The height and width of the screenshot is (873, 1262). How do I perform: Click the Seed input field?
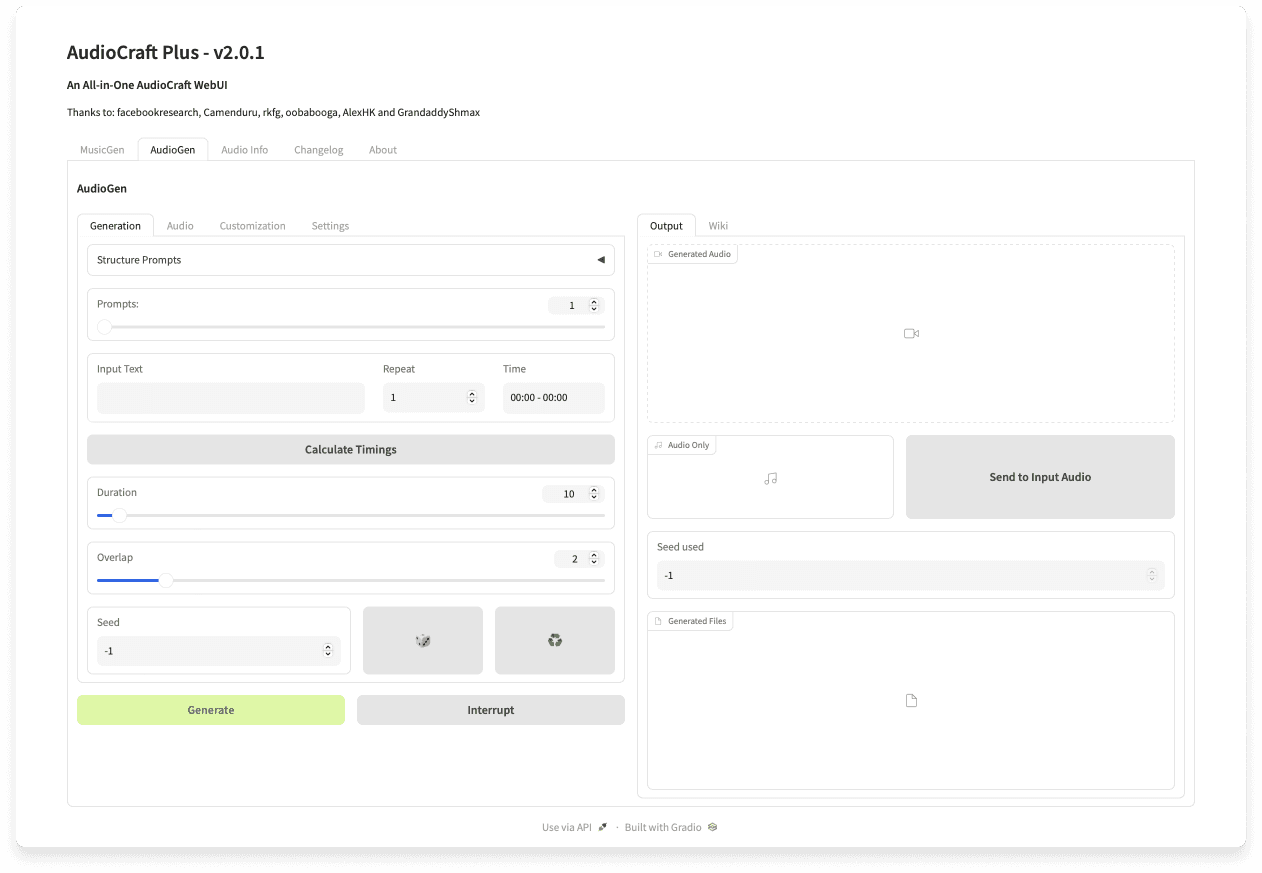[219, 651]
